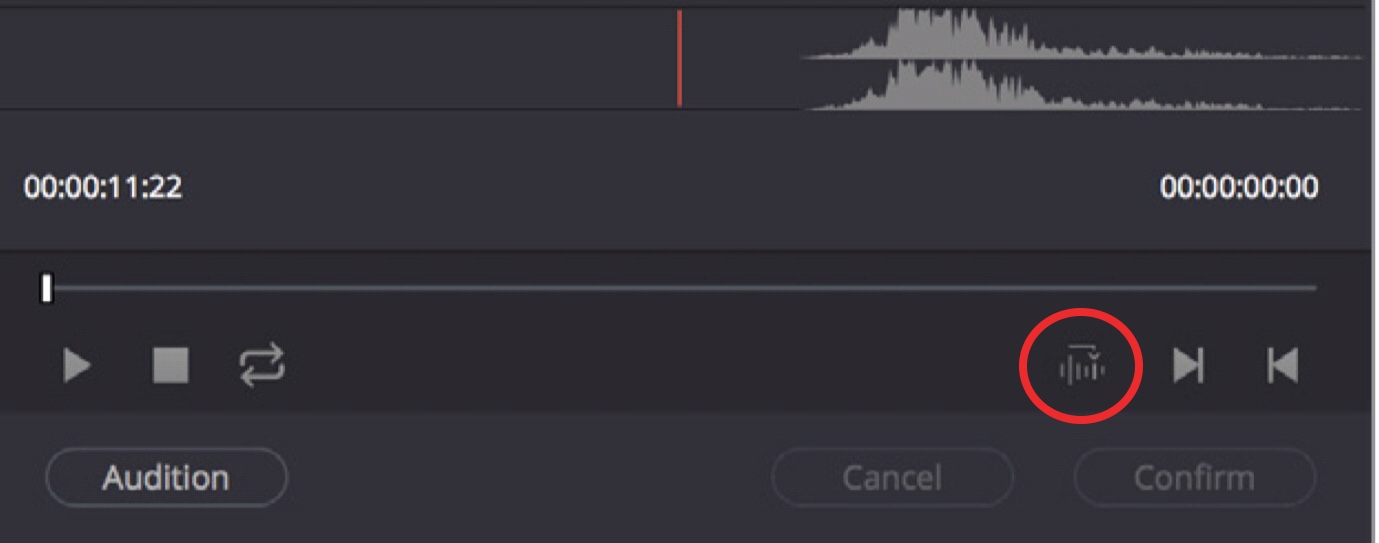
Task: Click the 00:00:00:00 timecode
Action: [1239, 187]
